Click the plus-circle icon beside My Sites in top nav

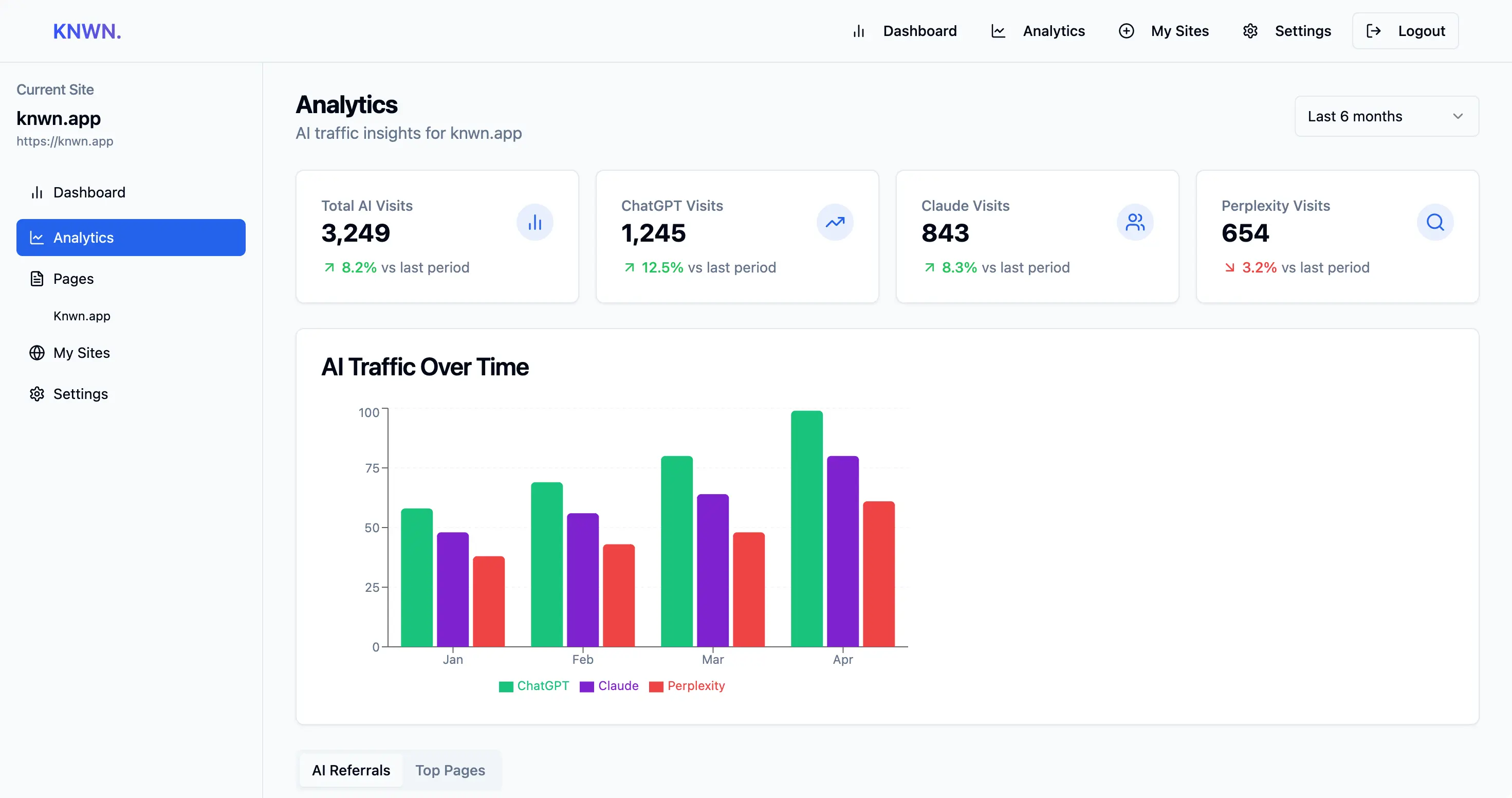[x=1126, y=30]
